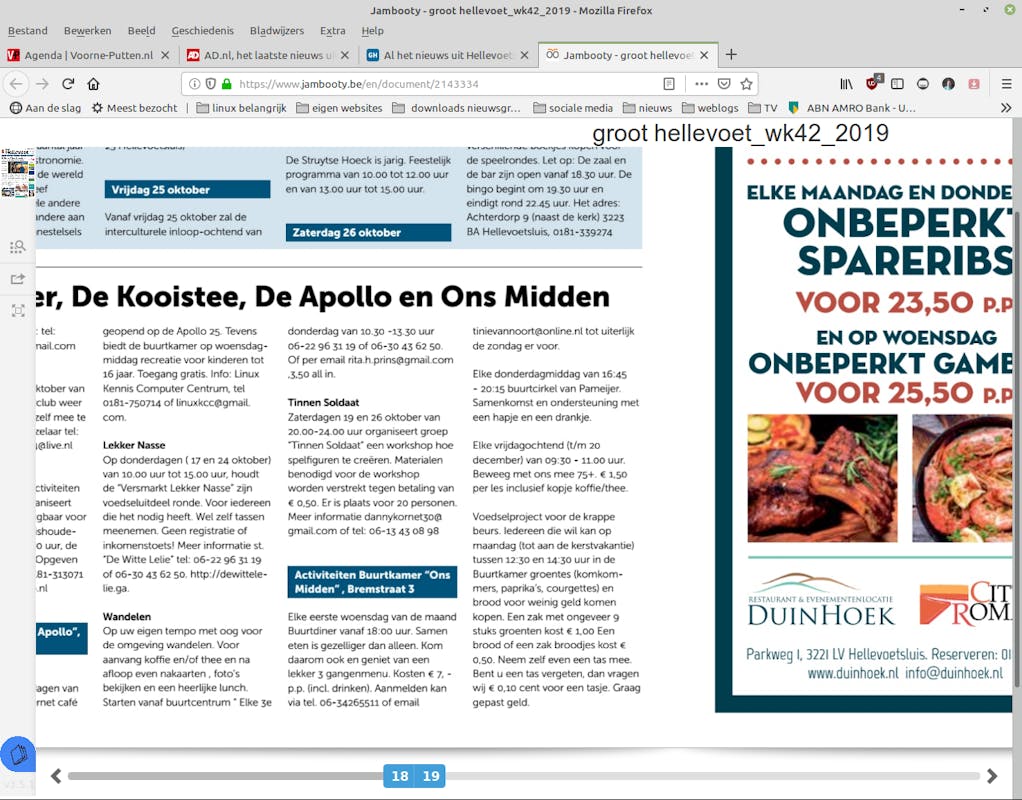
Task: Switch to the AD.nl tab
Action: pyautogui.click(x=268, y=55)
